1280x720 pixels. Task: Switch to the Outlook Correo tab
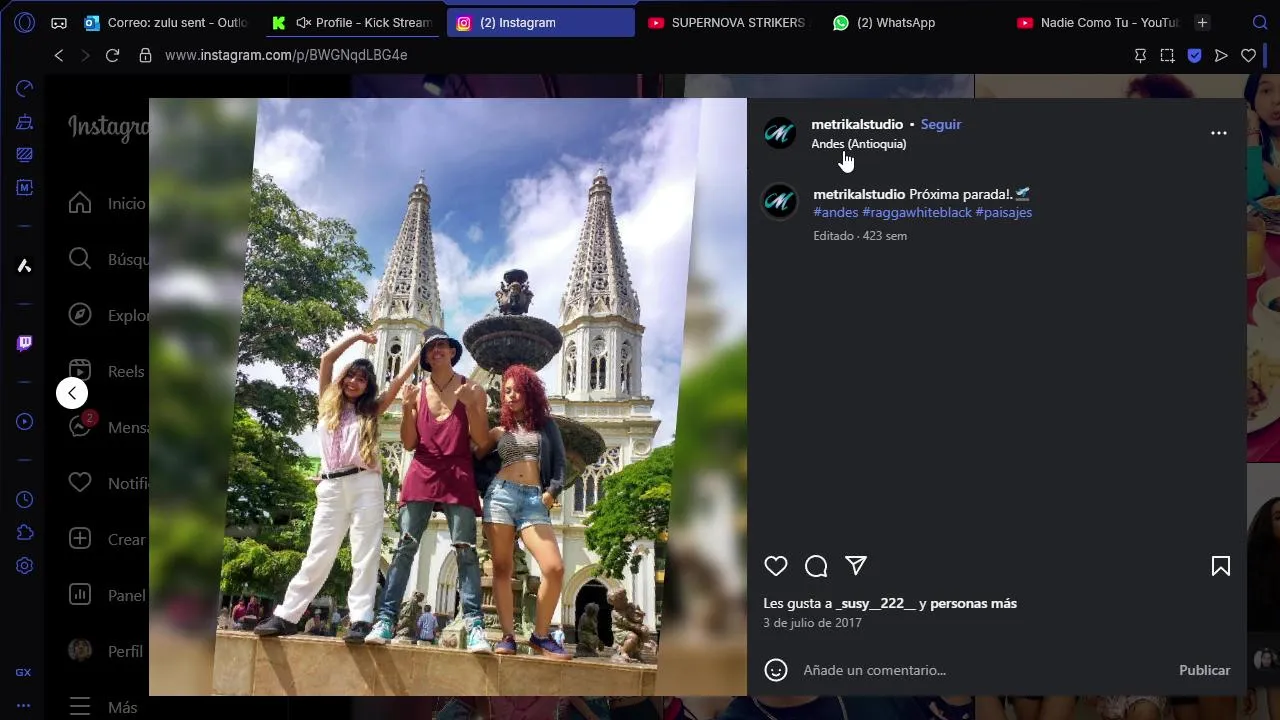[x=166, y=22]
